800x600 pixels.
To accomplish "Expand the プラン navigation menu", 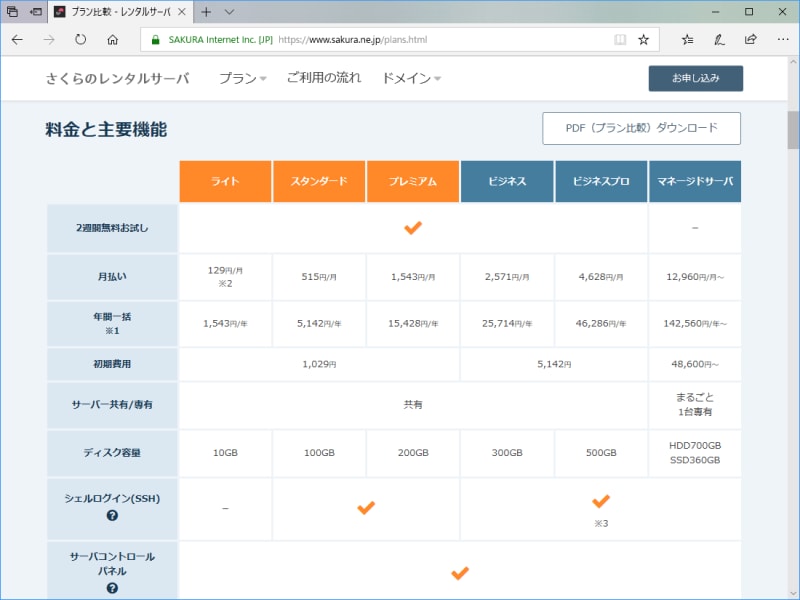I will 243,79.
